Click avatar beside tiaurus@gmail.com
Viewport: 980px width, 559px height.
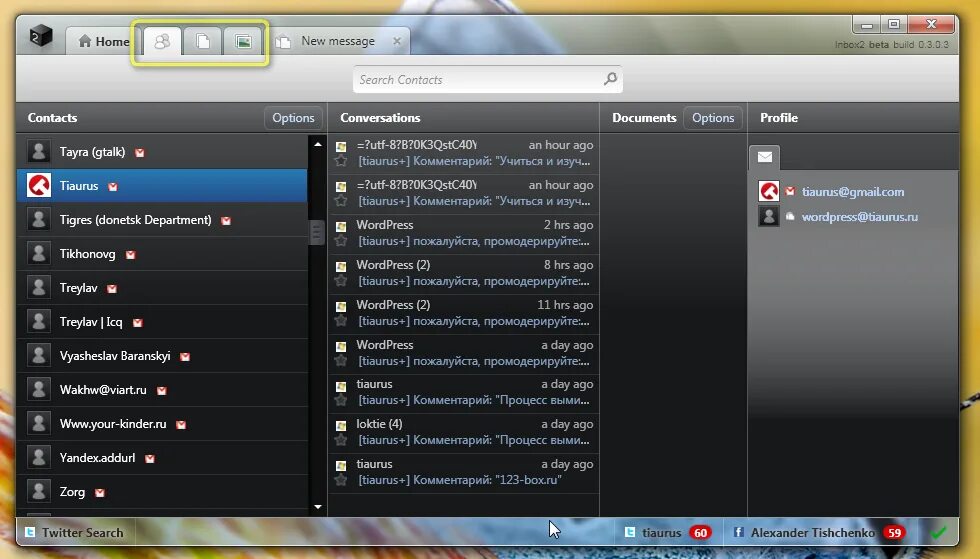point(769,191)
